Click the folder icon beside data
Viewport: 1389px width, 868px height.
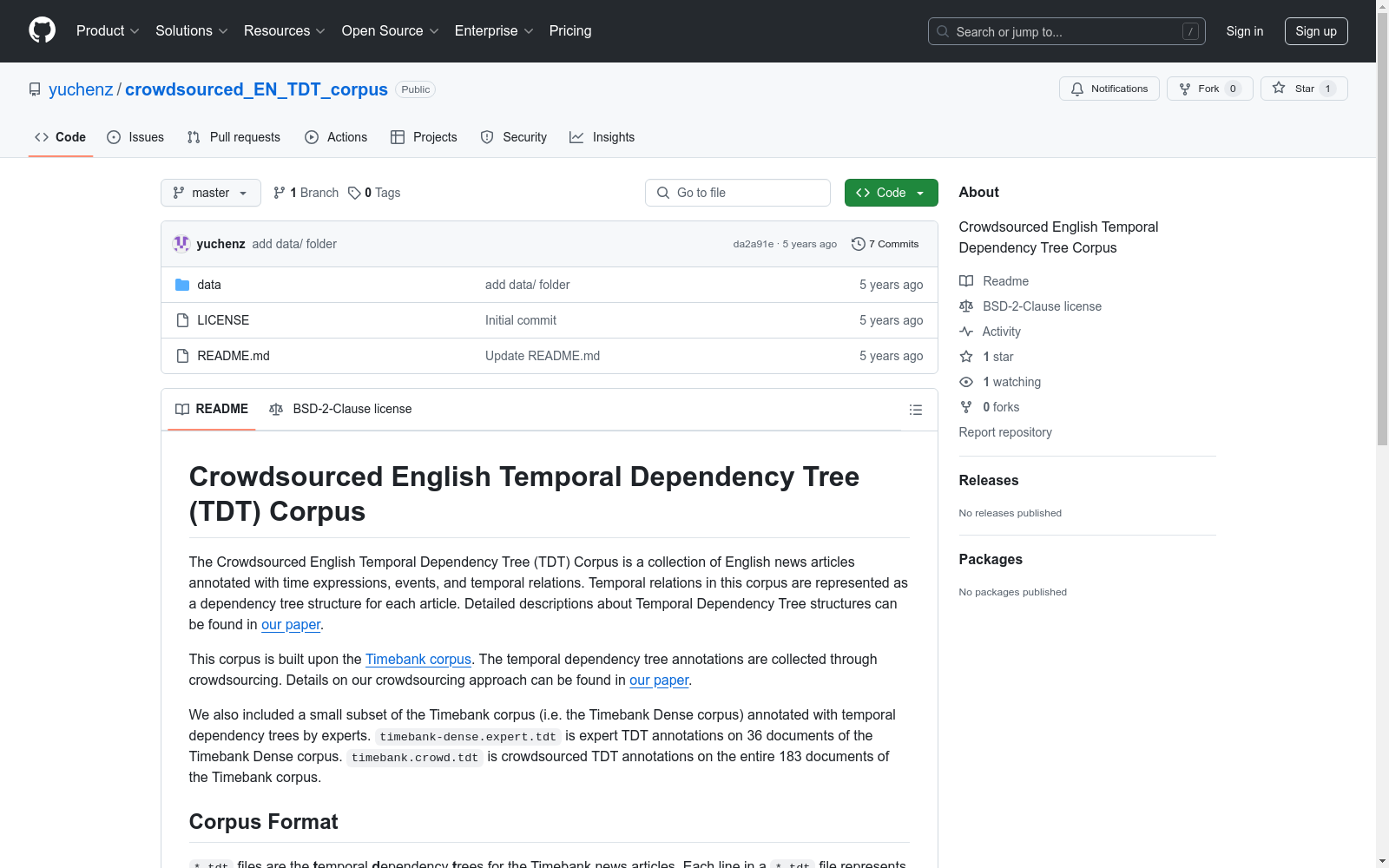point(182,285)
